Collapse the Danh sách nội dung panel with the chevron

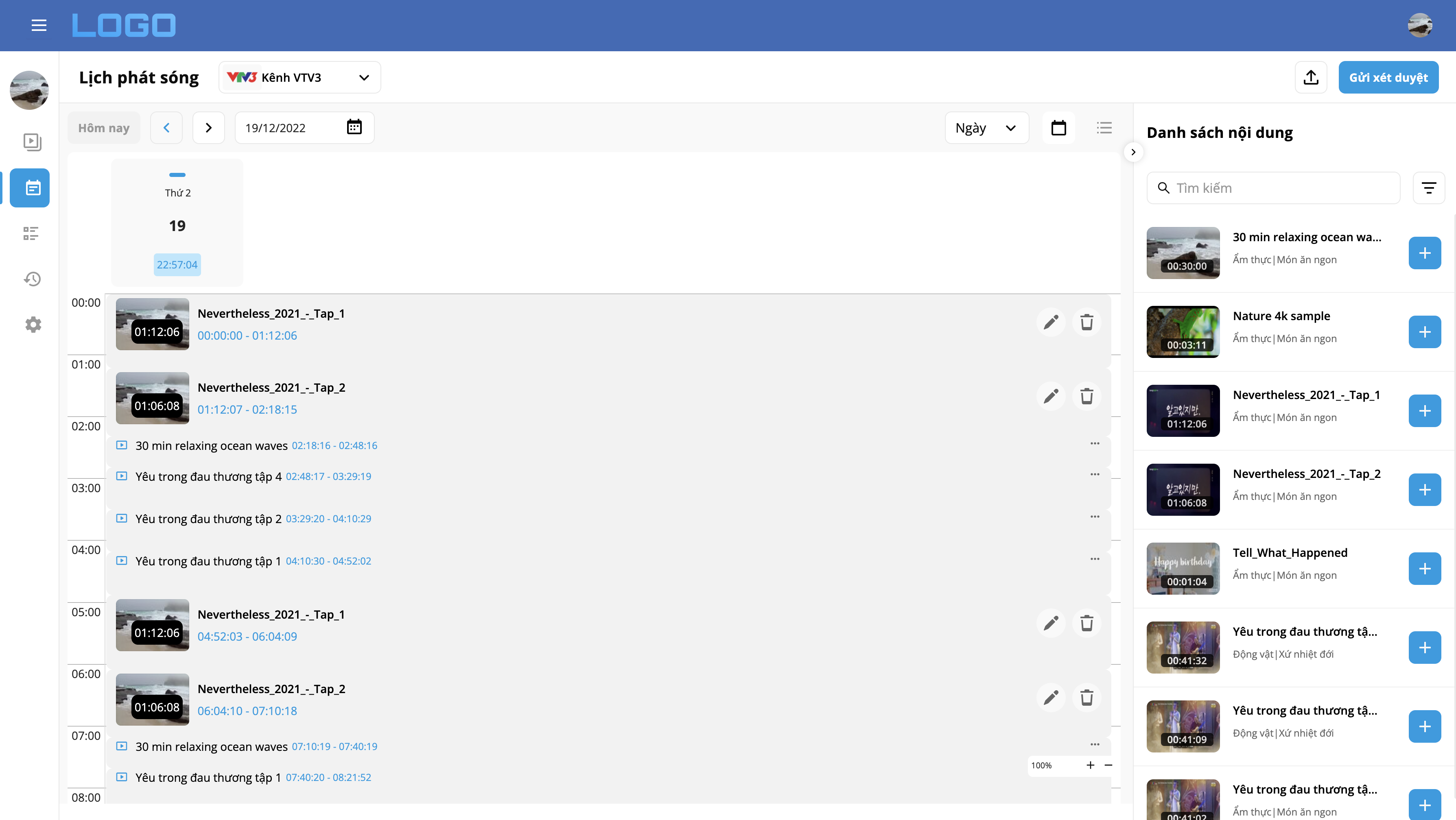click(1133, 152)
